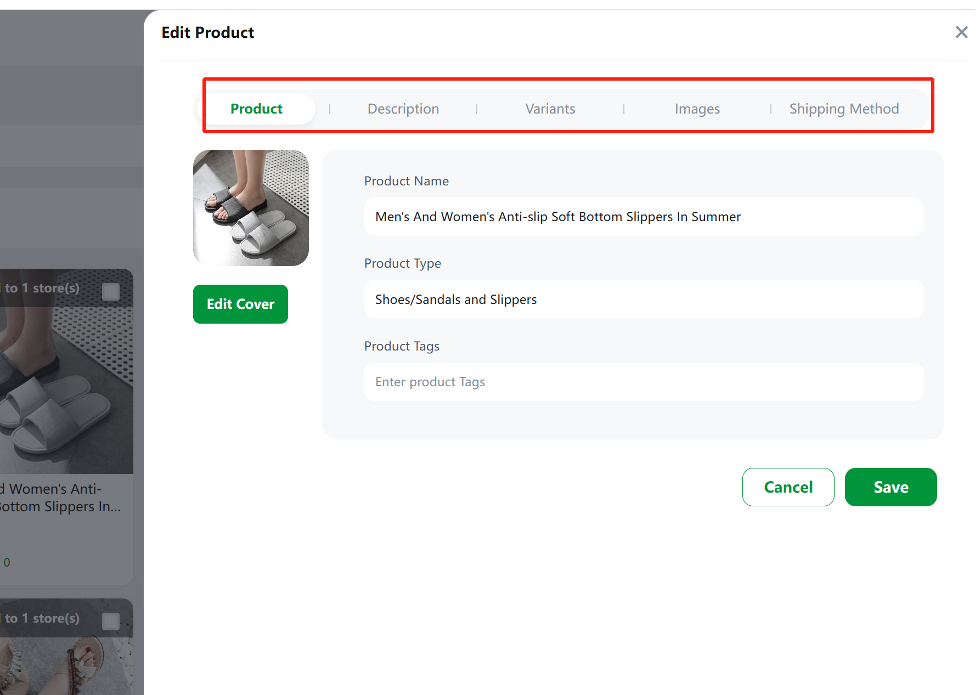Click the slippers cover image thumbnail

(x=251, y=208)
